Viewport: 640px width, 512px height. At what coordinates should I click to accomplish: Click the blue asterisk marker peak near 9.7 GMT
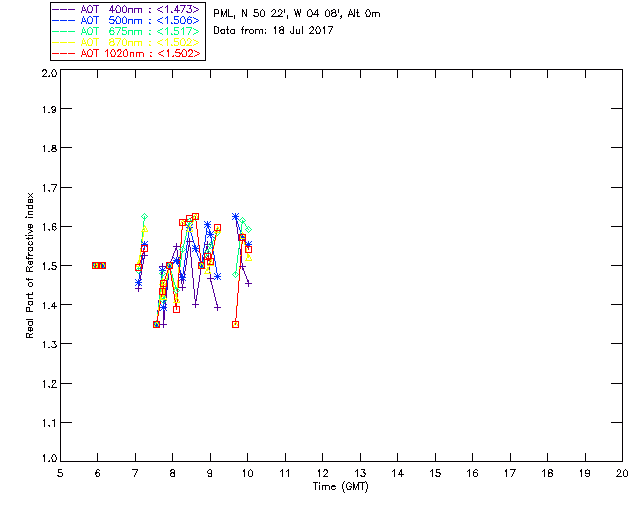point(235,216)
